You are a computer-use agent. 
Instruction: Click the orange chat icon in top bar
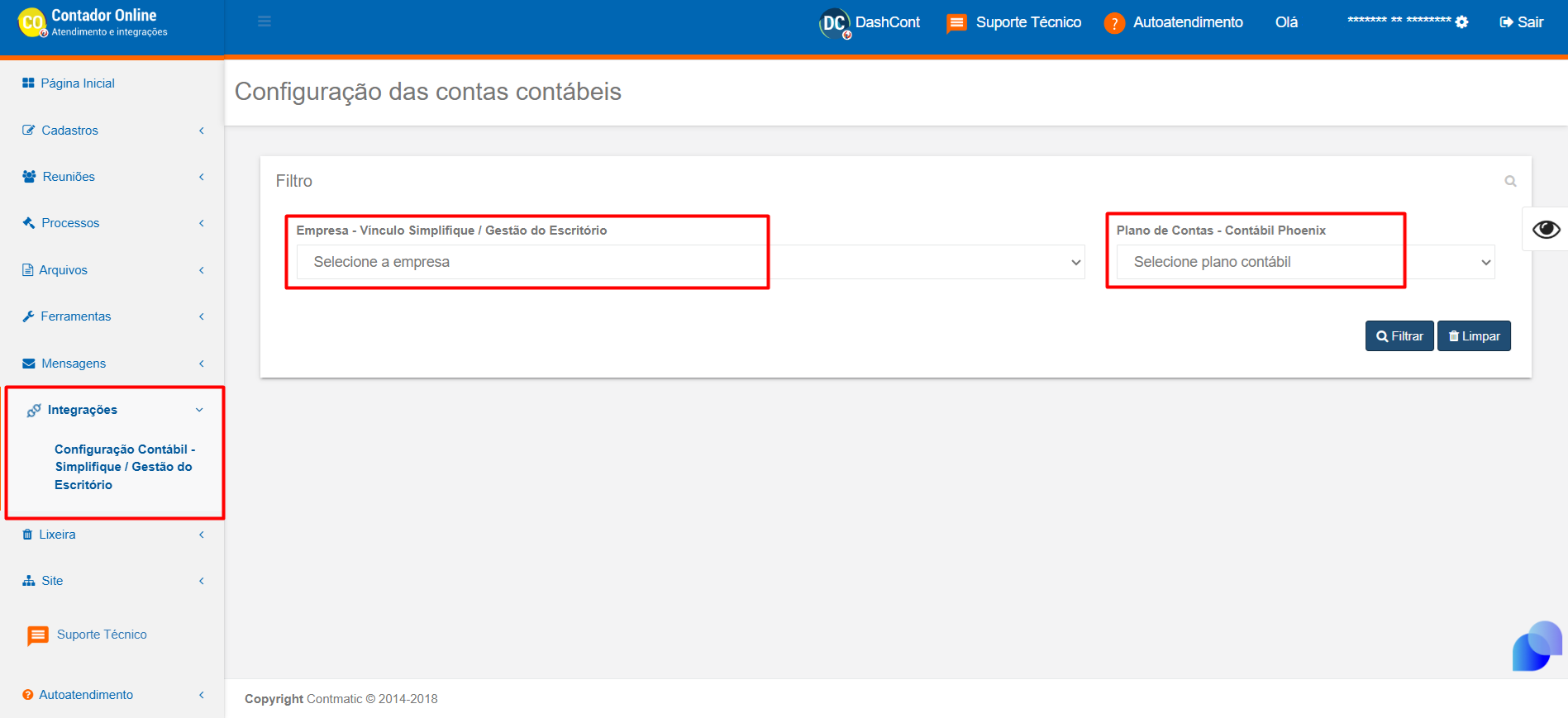pyautogui.click(x=956, y=23)
